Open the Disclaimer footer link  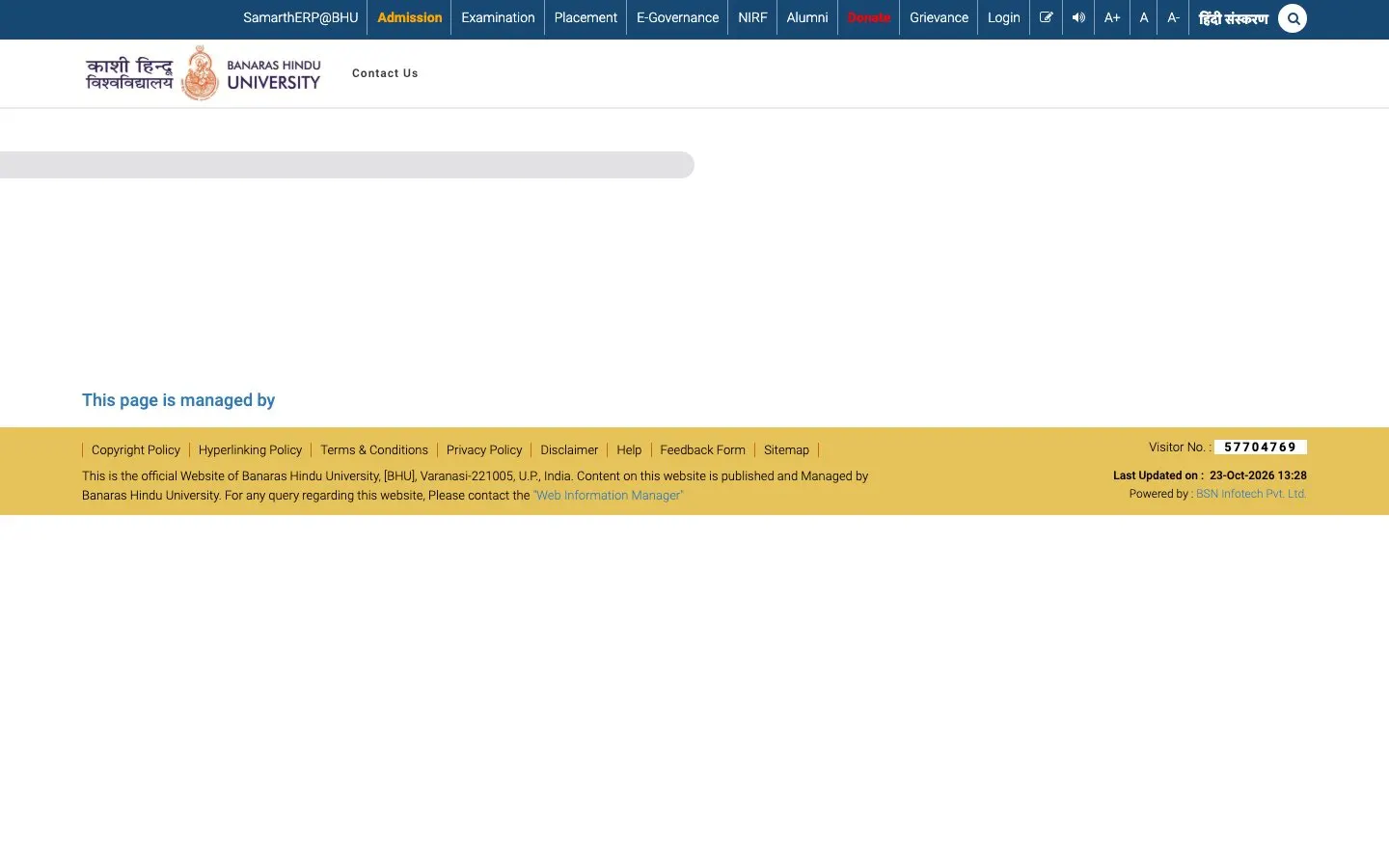(569, 450)
